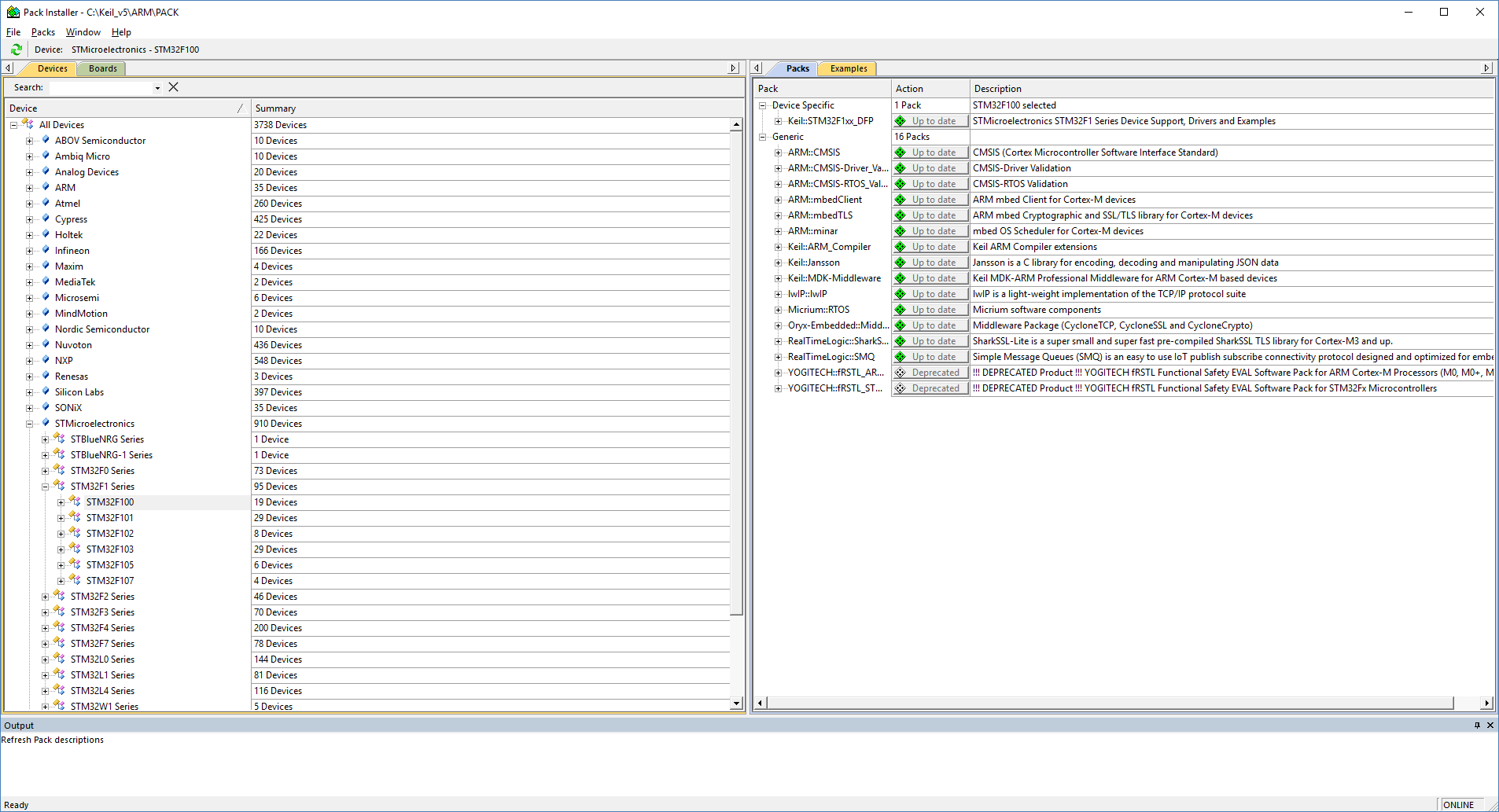Click the green Refresh packs icon
The width and height of the screenshot is (1499, 812).
(x=16, y=50)
